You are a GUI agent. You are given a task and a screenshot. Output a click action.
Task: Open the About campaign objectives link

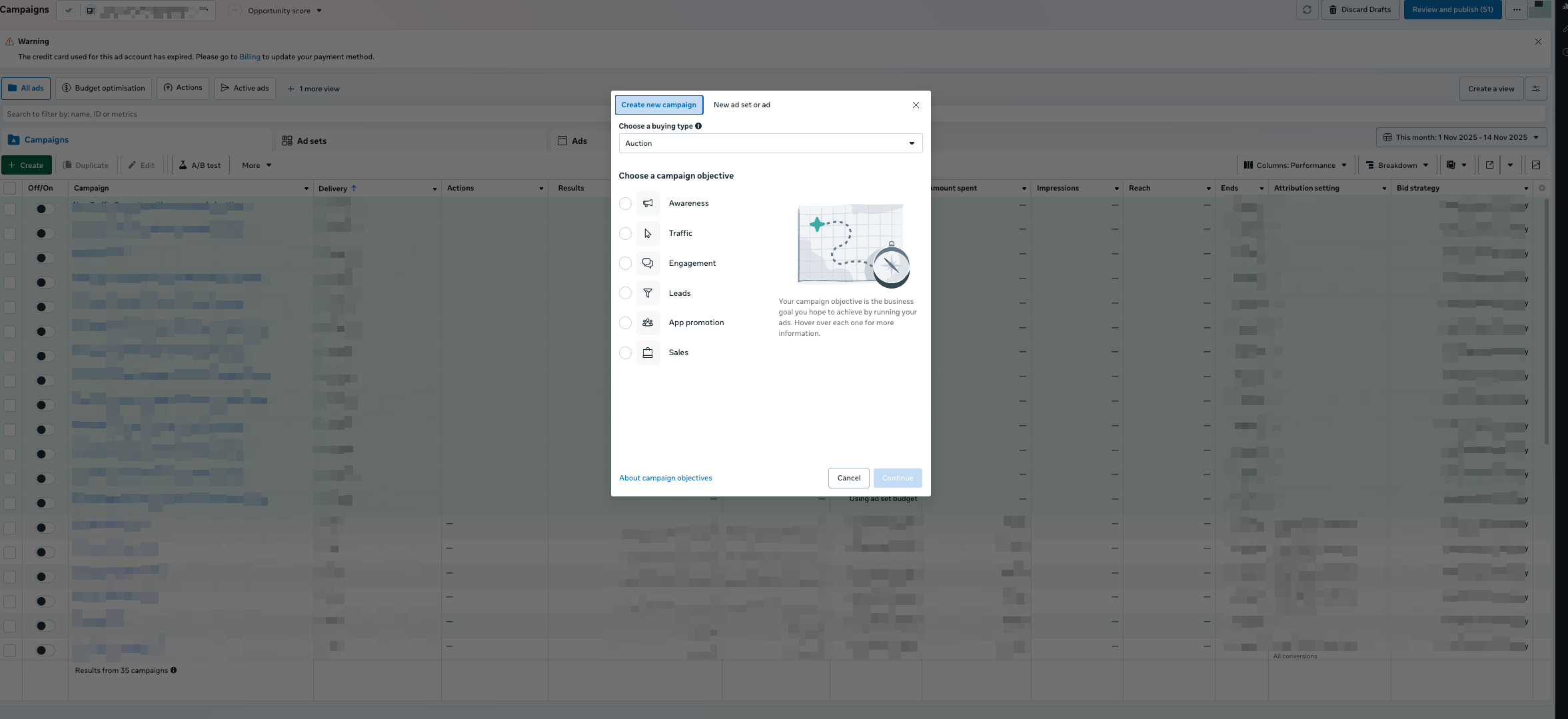(665, 478)
